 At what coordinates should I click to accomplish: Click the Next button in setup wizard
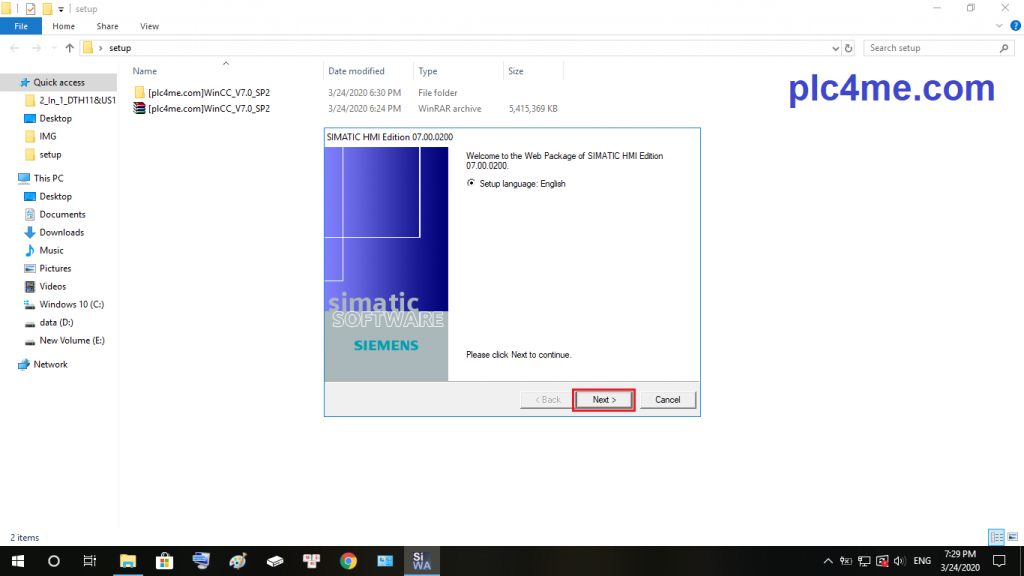[603, 400]
